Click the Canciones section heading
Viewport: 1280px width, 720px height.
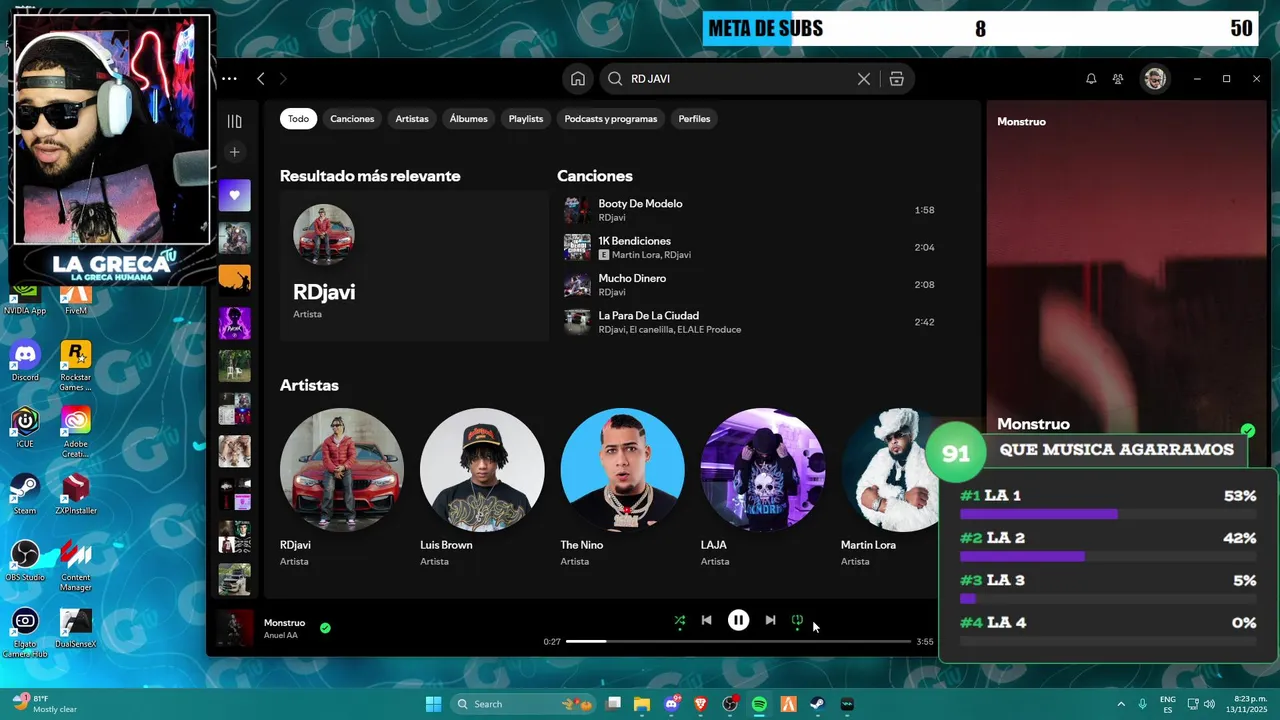[x=594, y=176]
